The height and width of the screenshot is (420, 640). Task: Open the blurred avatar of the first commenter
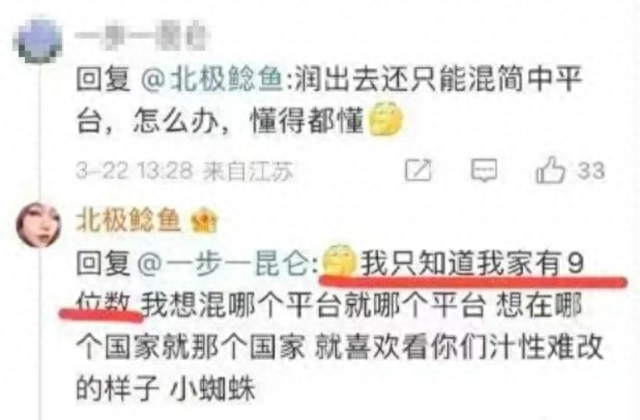(x=38, y=40)
